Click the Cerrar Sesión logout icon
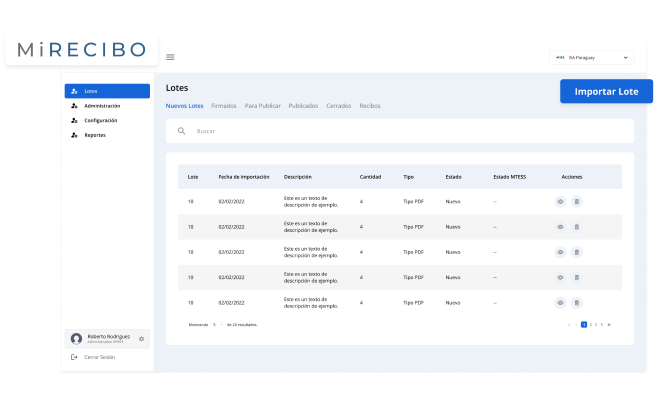Image resolution: width=657 pixels, height=406 pixels. pos(75,357)
